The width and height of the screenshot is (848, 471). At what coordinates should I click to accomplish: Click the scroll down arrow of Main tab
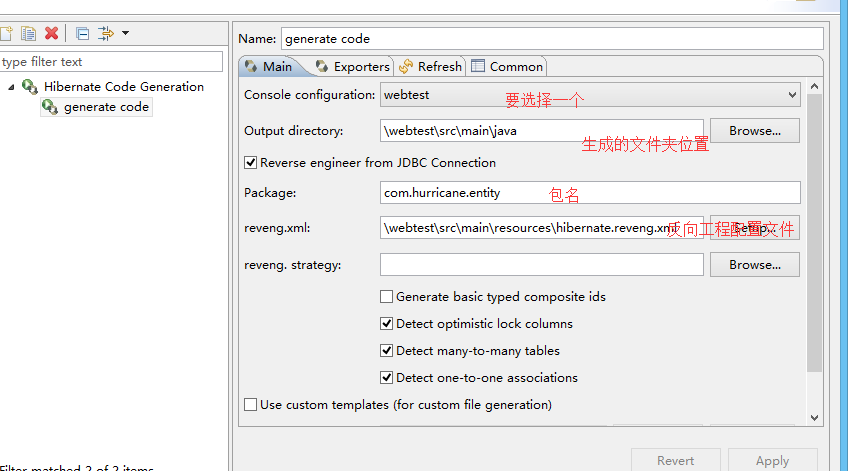tap(814, 418)
